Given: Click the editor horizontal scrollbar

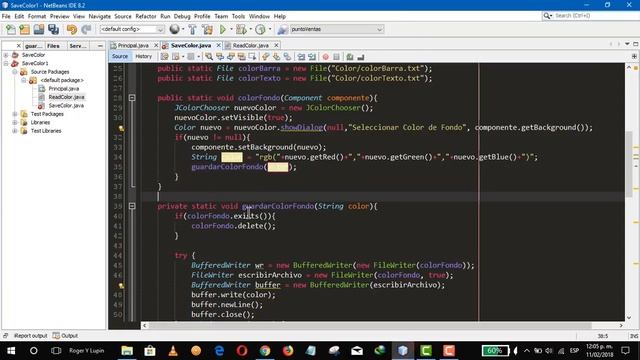Looking at the screenshot, I should (x=370, y=325).
